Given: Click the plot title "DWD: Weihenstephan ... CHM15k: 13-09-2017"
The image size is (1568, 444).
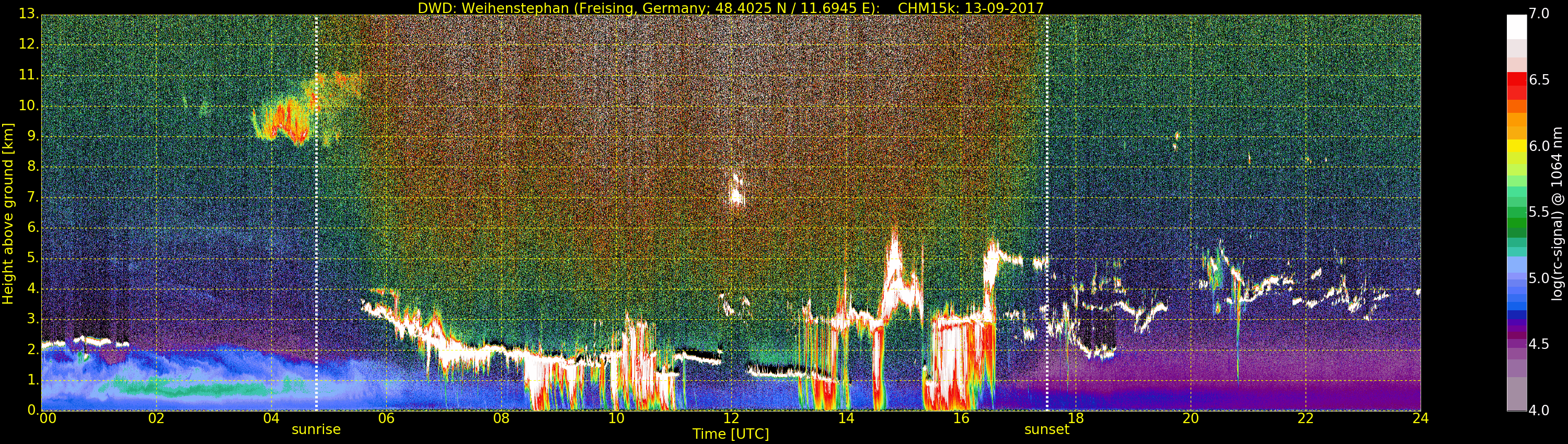Looking at the screenshot, I should tap(731, 8).
